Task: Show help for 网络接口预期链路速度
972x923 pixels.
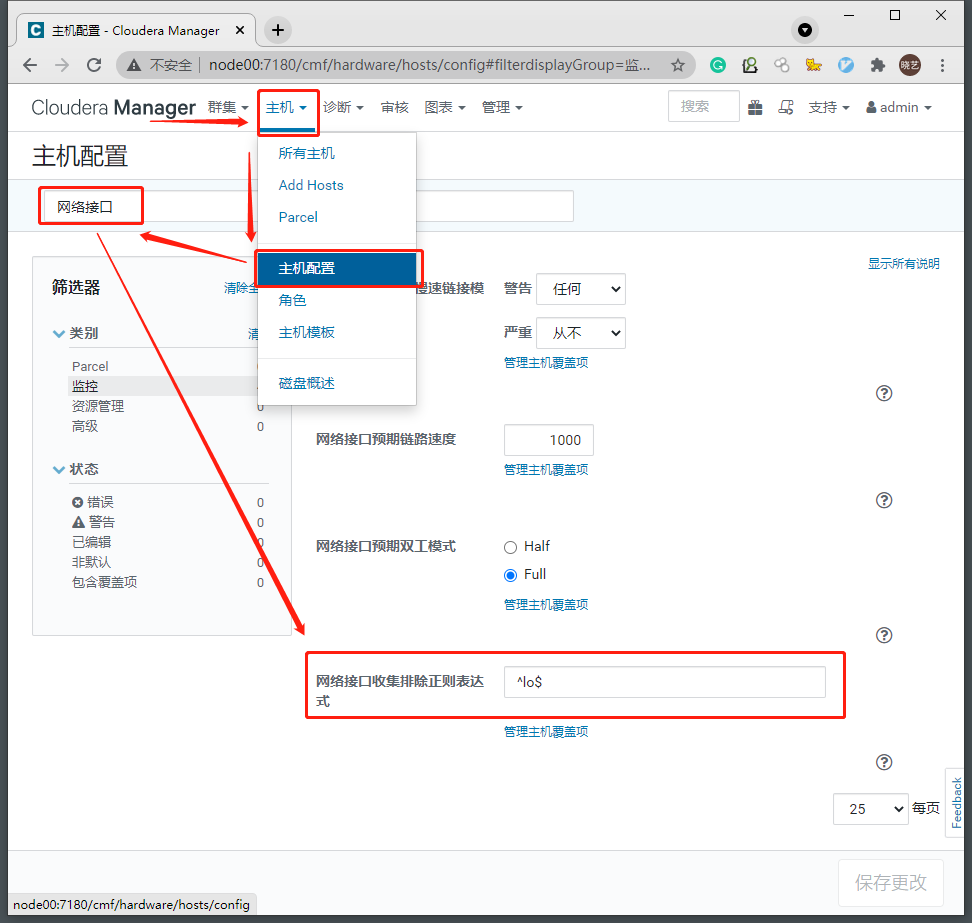Action: 884,500
